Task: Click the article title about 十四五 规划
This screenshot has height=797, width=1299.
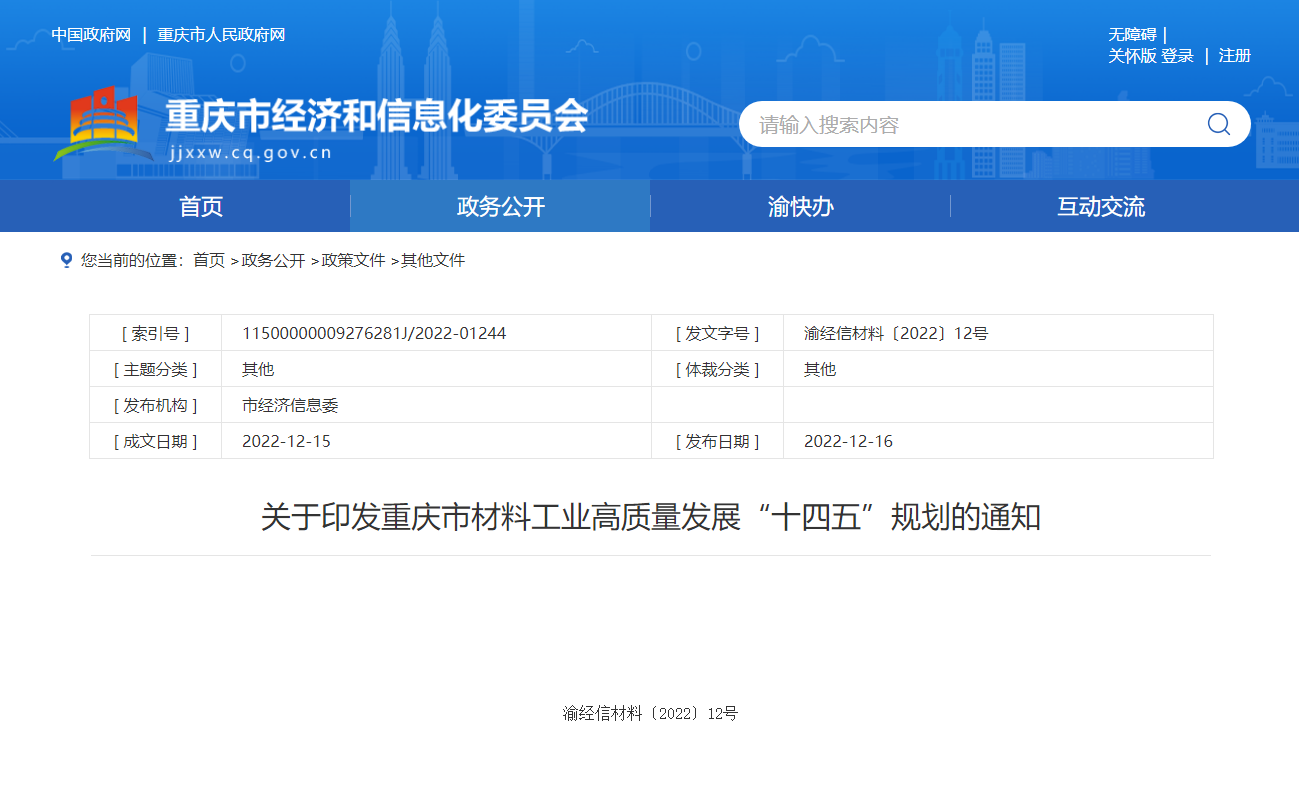Action: click(x=650, y=518)
